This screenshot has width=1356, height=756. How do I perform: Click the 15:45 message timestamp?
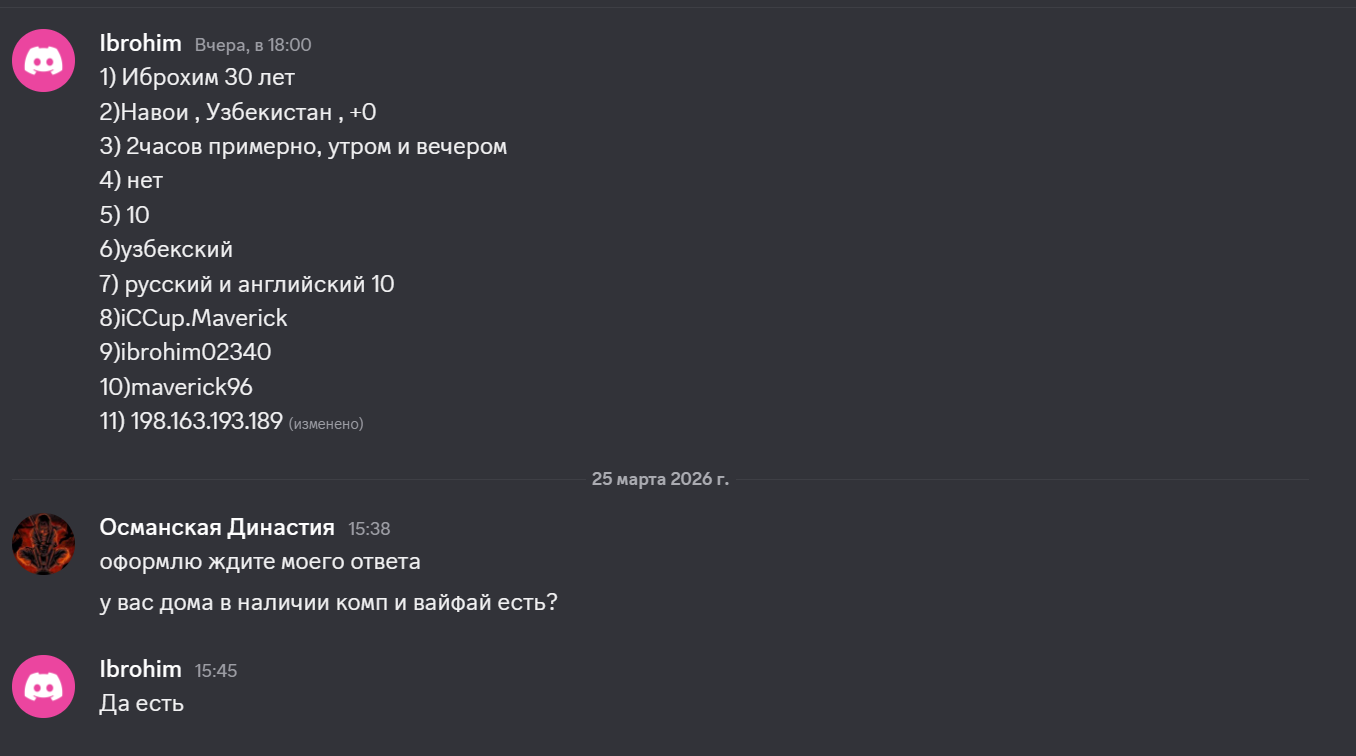pyautogui.click(x=216, y=670)
